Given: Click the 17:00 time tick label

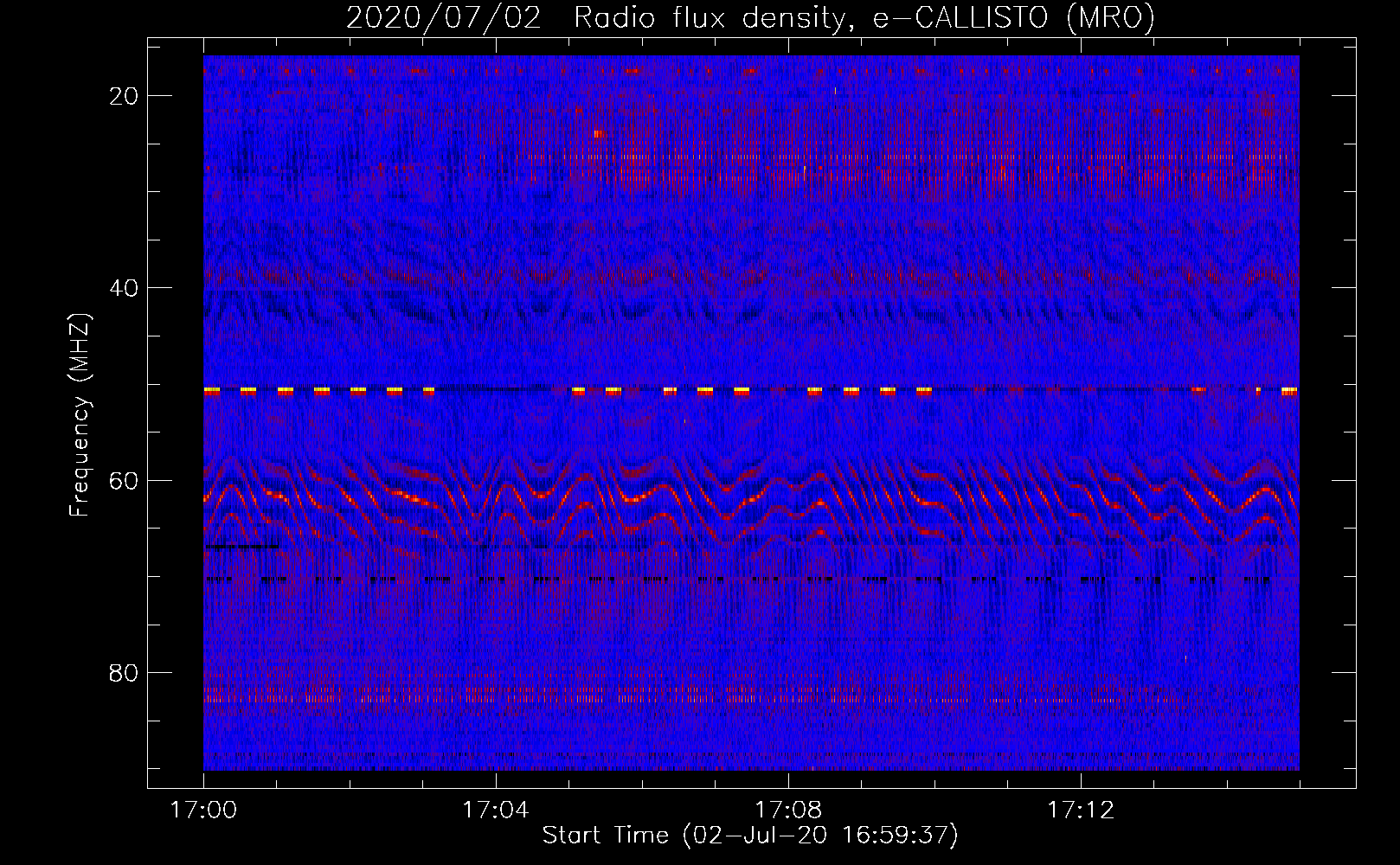Looking at the screenshot, I should coord(203,811).
